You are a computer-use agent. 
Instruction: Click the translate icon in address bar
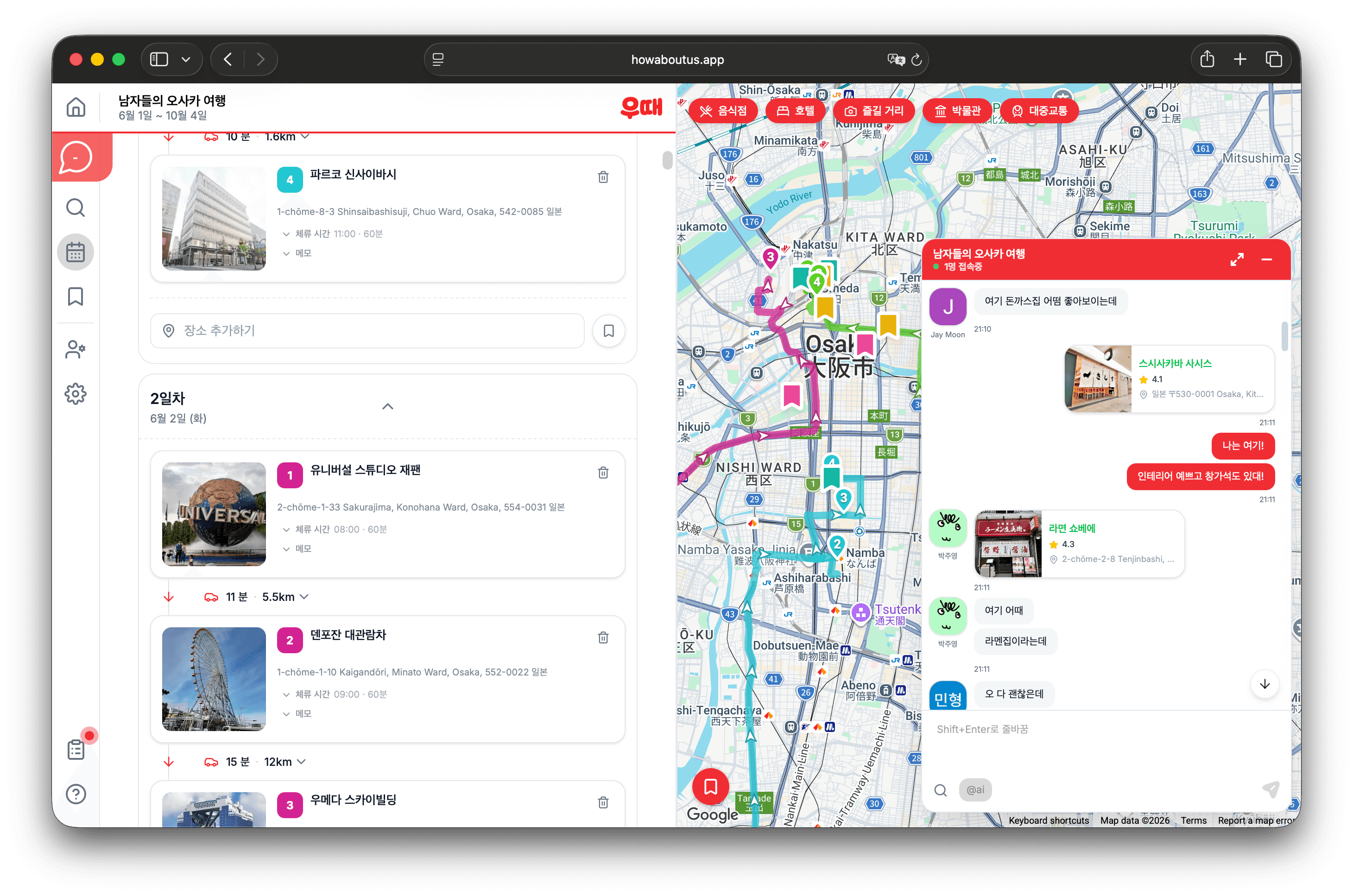pyautogui.click(x=895, y=59)
